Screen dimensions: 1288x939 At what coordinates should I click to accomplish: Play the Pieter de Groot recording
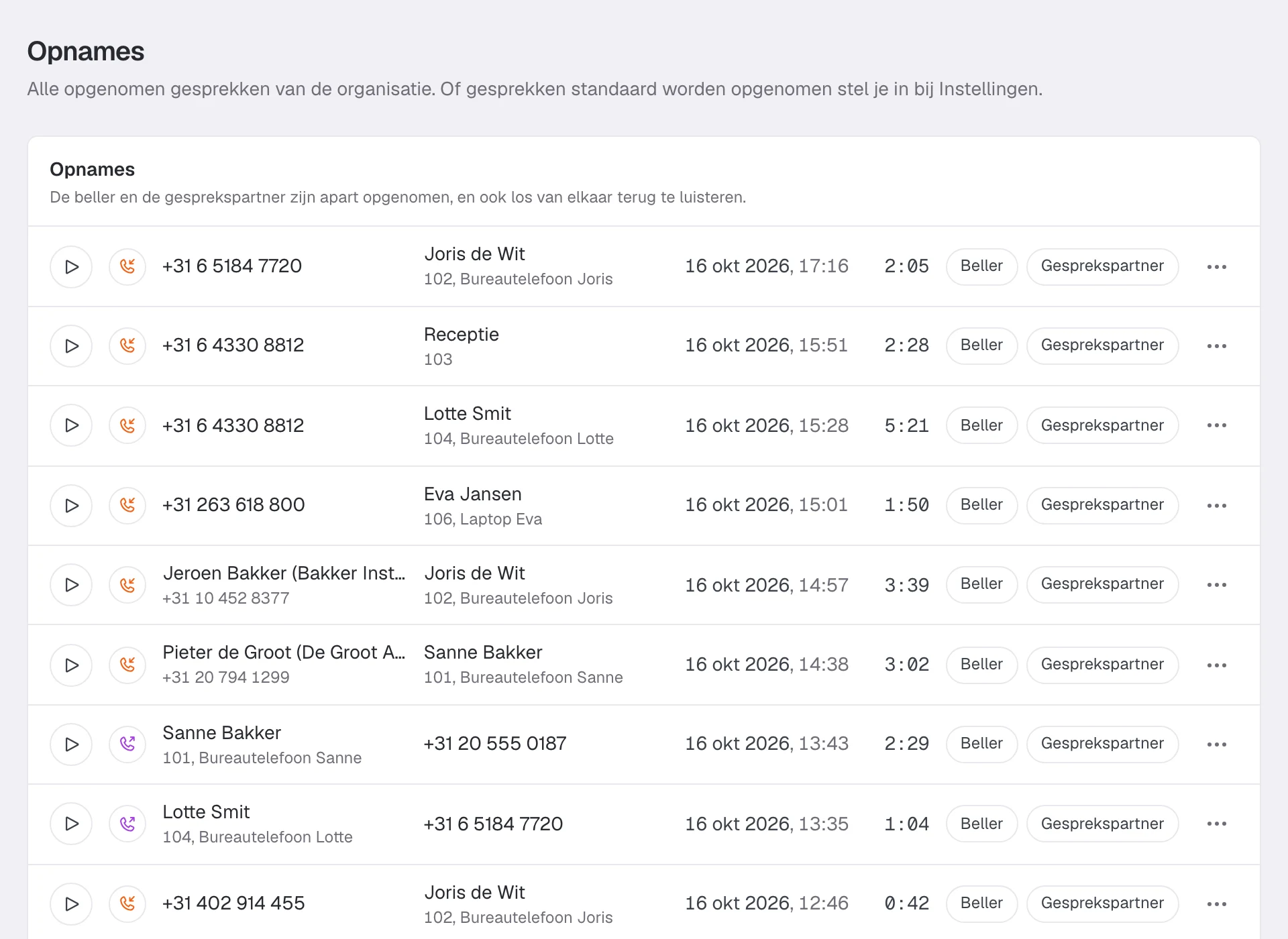pyautogui.click(x=71, y=665)
